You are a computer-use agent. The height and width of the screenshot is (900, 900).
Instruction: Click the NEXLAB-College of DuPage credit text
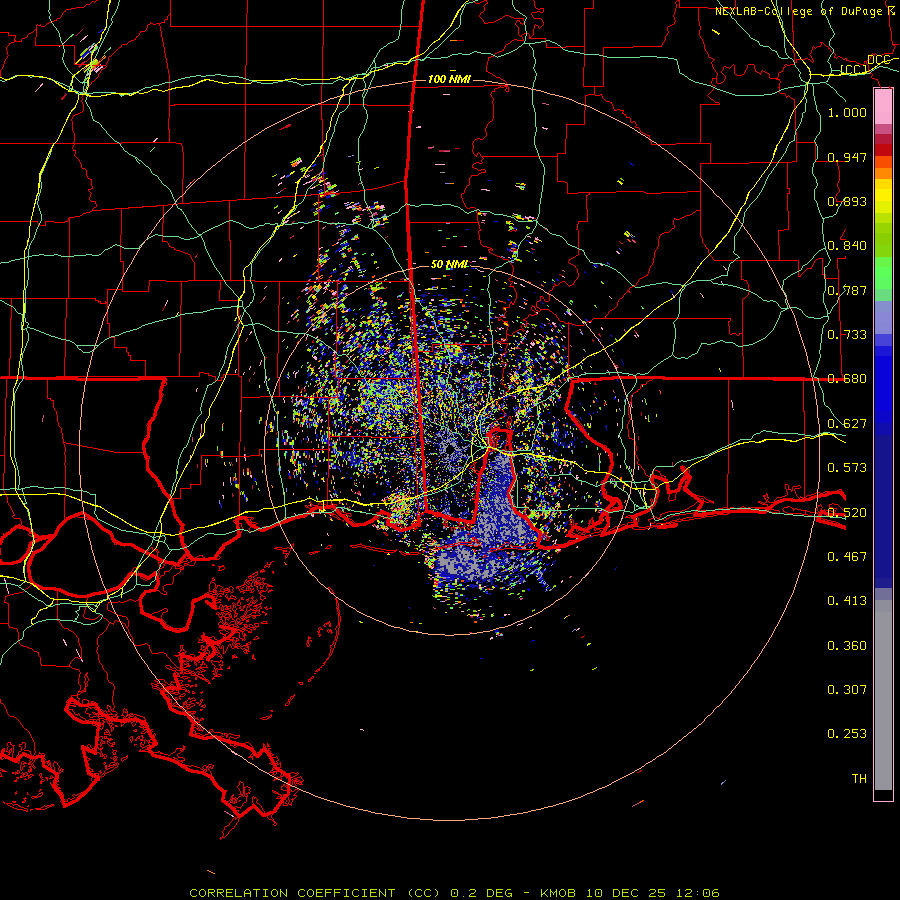tap(798, 11)
